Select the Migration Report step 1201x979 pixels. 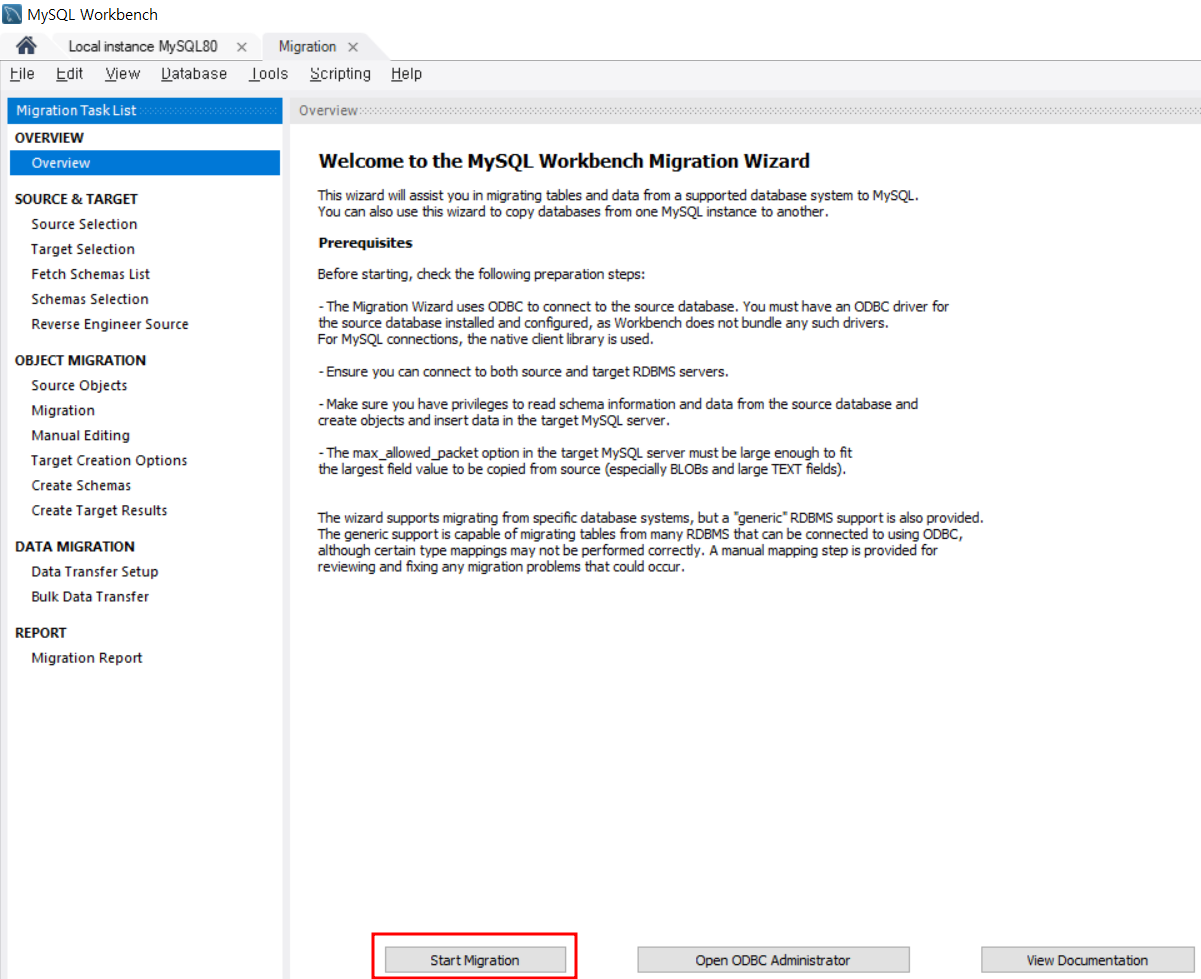(x=87, y=657)
